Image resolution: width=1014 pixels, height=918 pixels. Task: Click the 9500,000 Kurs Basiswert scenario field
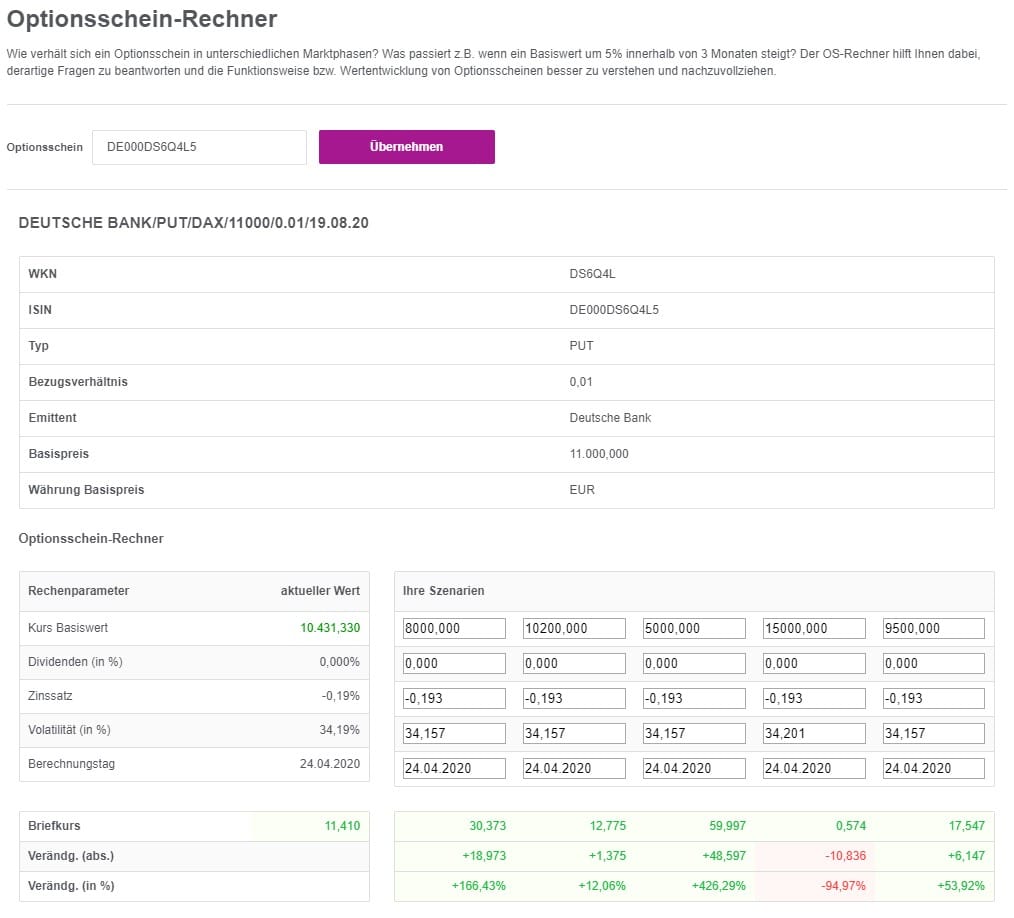coord(933,629)
